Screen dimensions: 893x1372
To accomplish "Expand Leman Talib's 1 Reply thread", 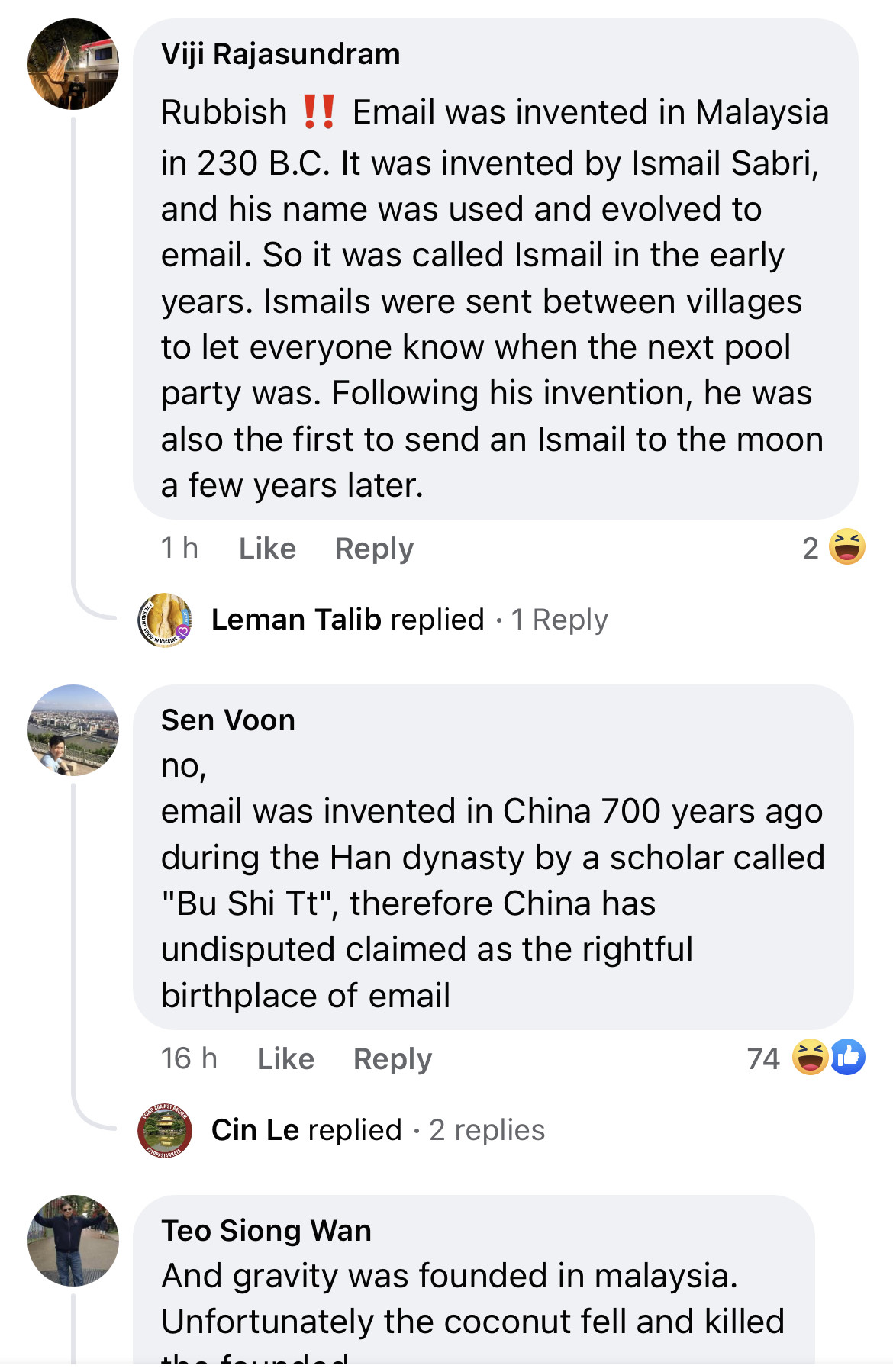I will click(559, 620).
